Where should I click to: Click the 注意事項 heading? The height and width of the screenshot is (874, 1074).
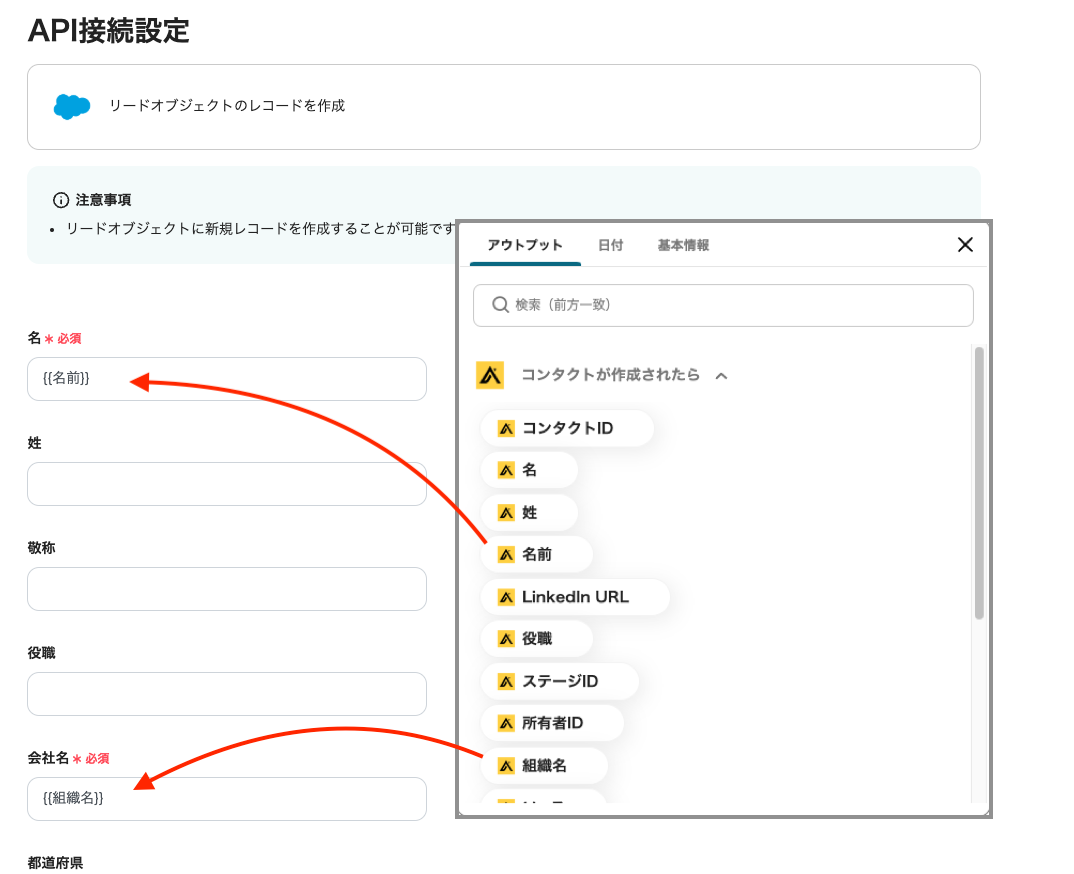click(x=103, y=200)
